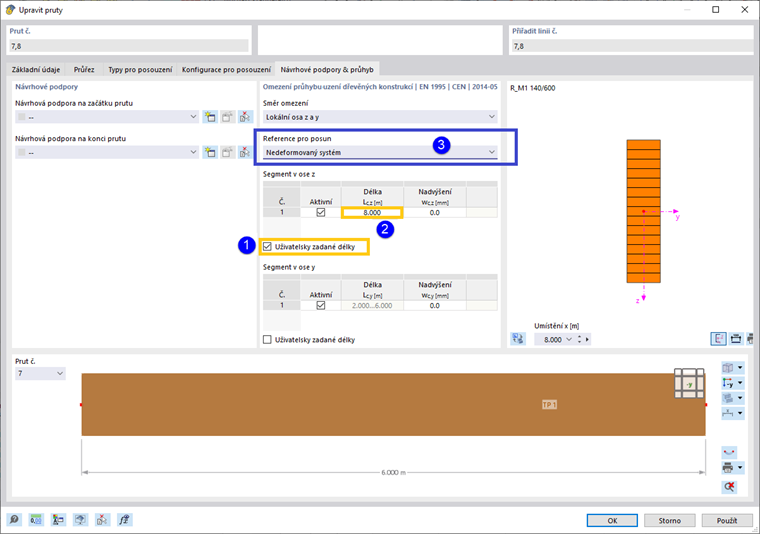
Task: Open the Typy pro posouzení tab
Action: (140, 69)
